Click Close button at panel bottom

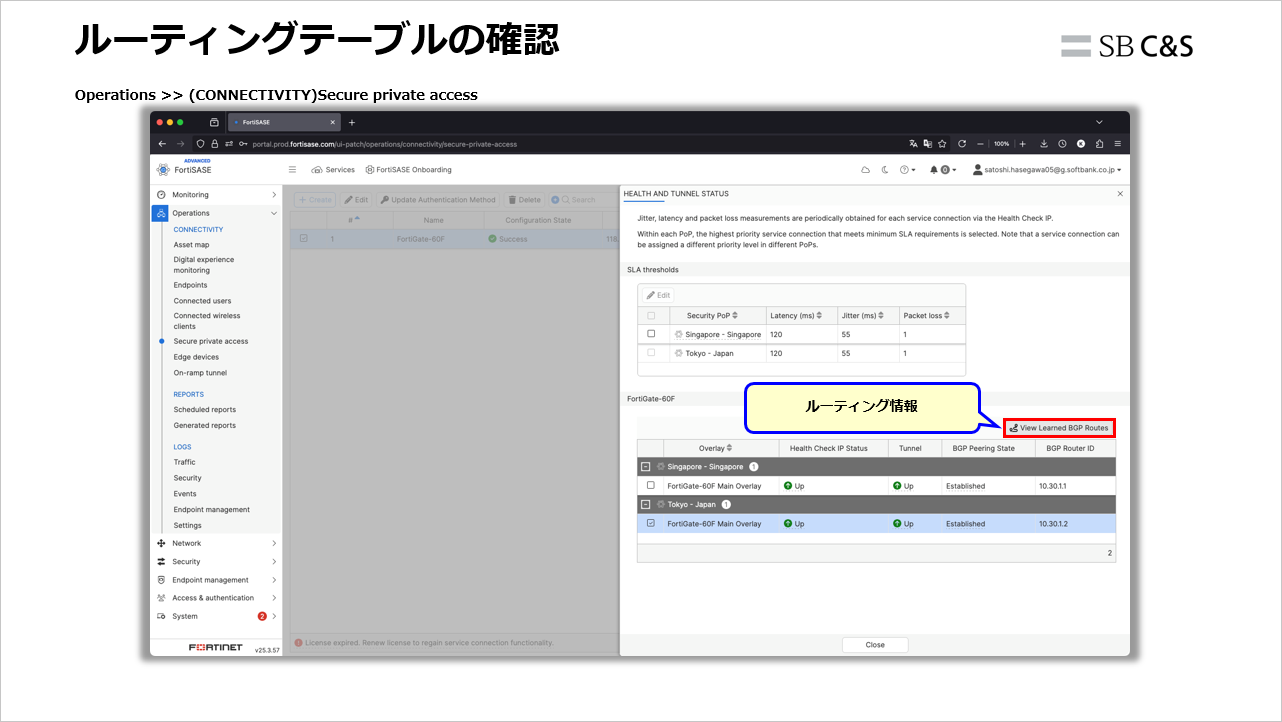(875, 645)
